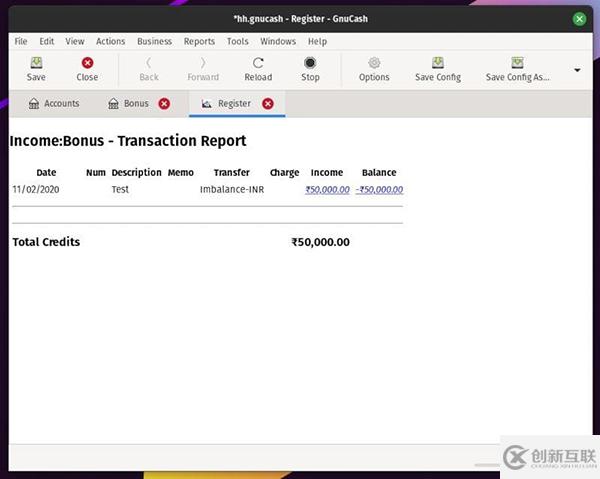Click the ₹50,000.00 Income amount link

tap(327, 189)
